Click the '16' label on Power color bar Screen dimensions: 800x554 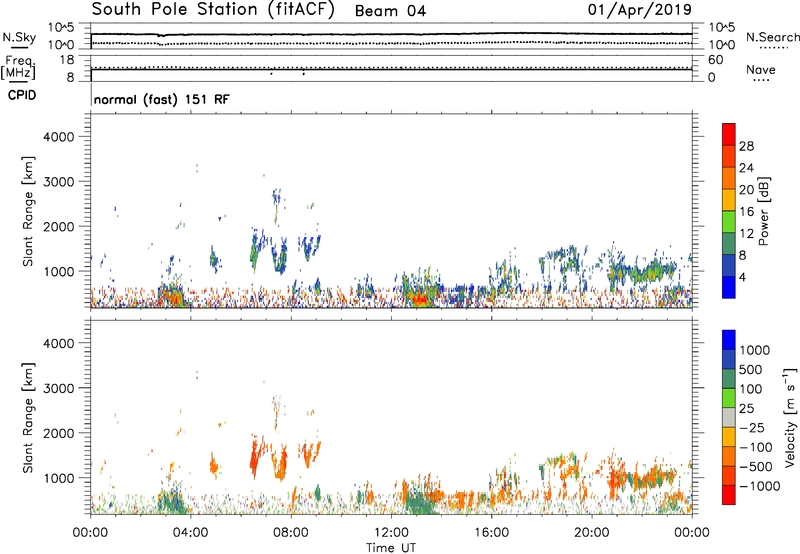tap(746, 212)
